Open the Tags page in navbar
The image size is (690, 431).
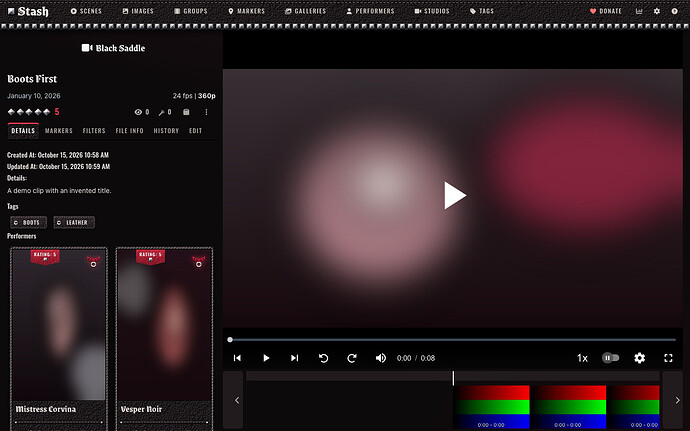pos(482,11)
